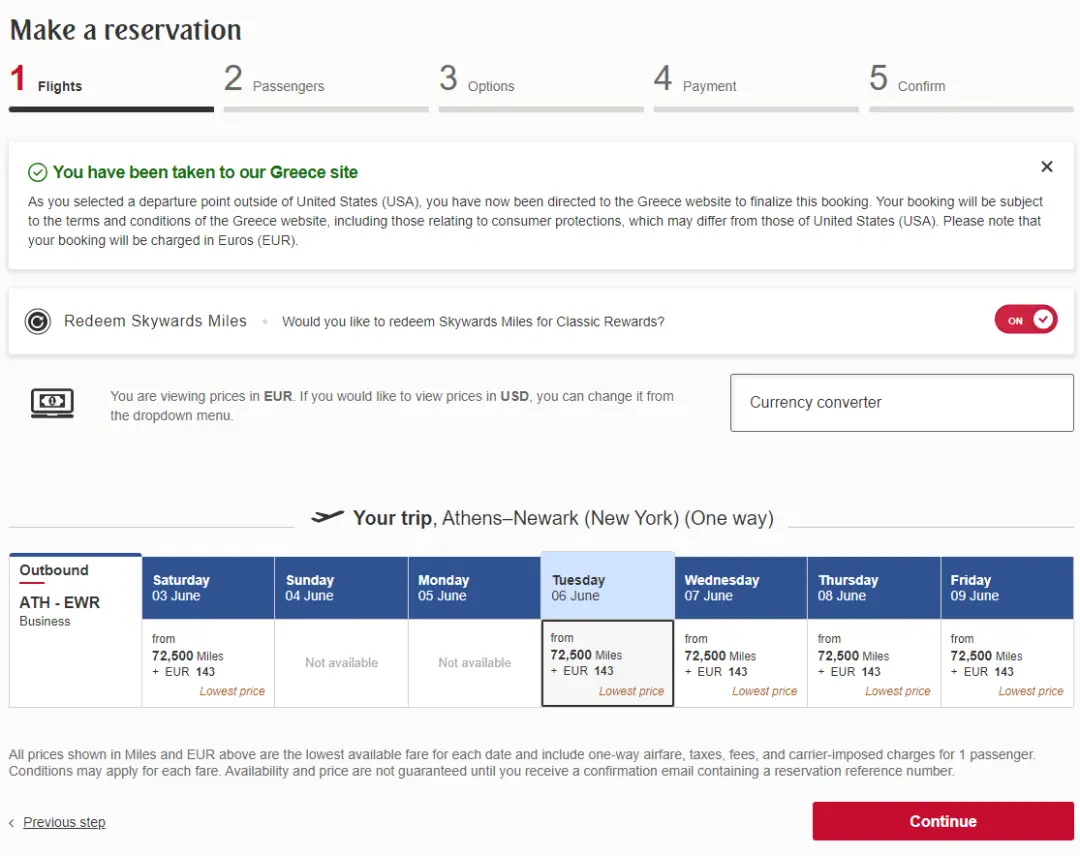The height and width of the screenshot is (856, 1080).
Task: Pick Wednesday 07 June fare option
Action: (740, 663)
